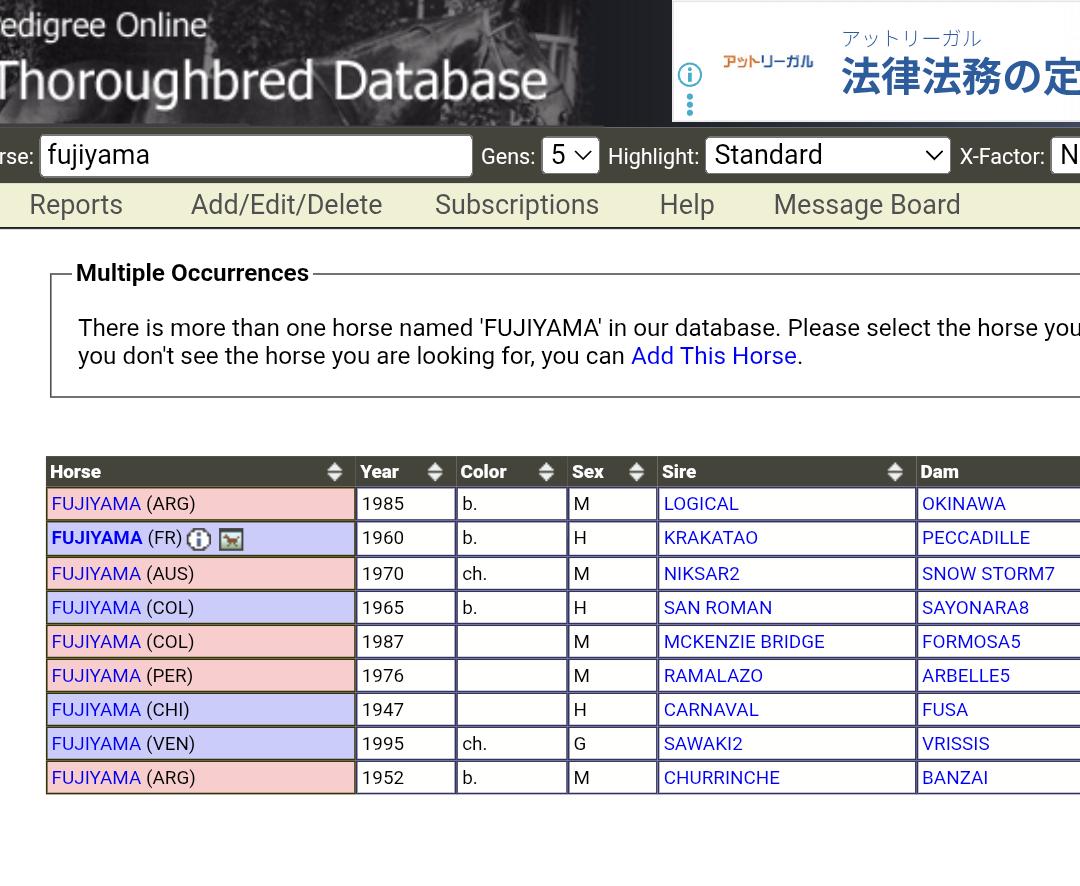
Task: Open the X-Factor dropdown
Action: pyautogui.click(x=1066, y=156)
